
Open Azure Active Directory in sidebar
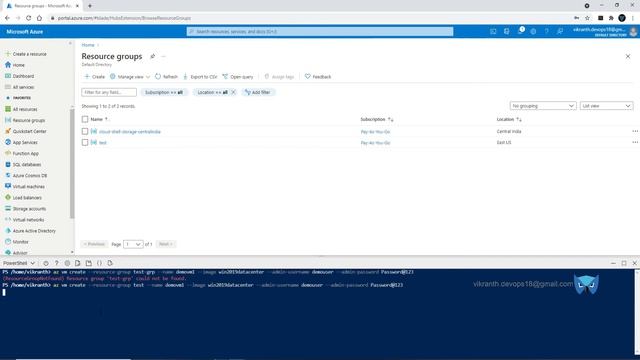(x=30, y=231)
